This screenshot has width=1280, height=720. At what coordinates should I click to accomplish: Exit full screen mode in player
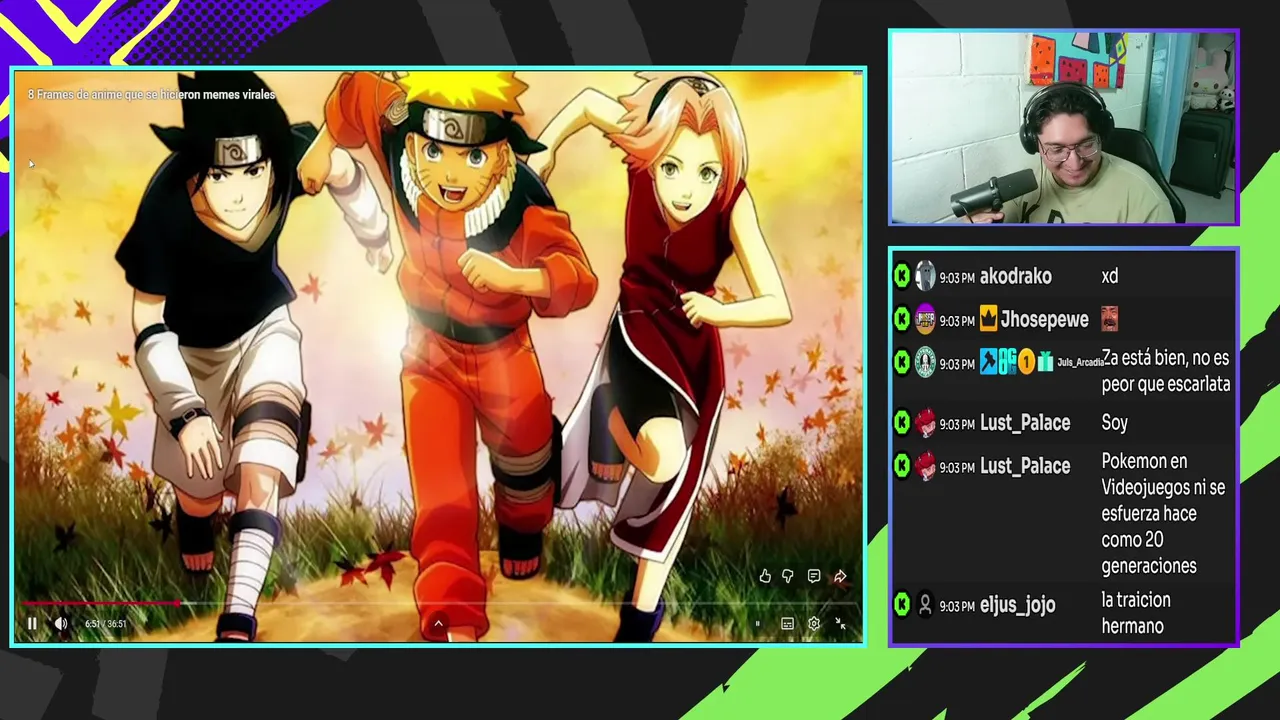840,623
